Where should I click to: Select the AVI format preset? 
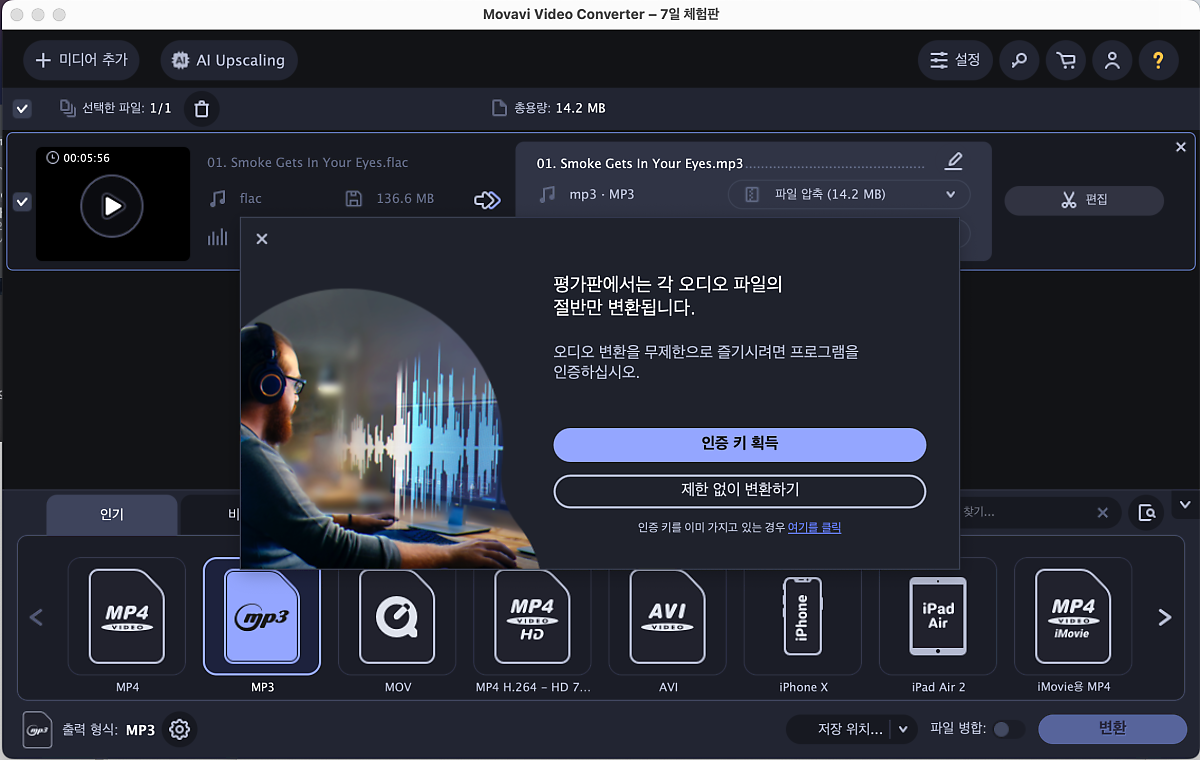tap(667, 616)
